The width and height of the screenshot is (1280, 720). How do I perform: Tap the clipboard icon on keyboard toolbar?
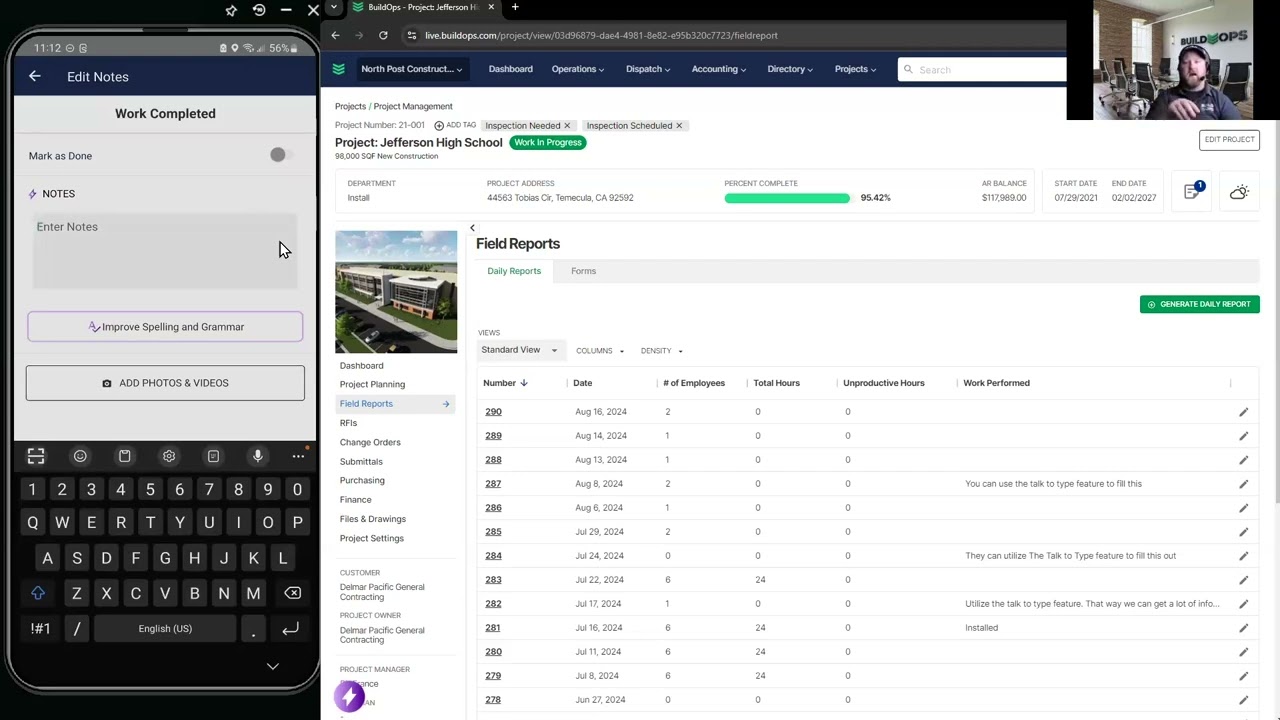point(124,456)
